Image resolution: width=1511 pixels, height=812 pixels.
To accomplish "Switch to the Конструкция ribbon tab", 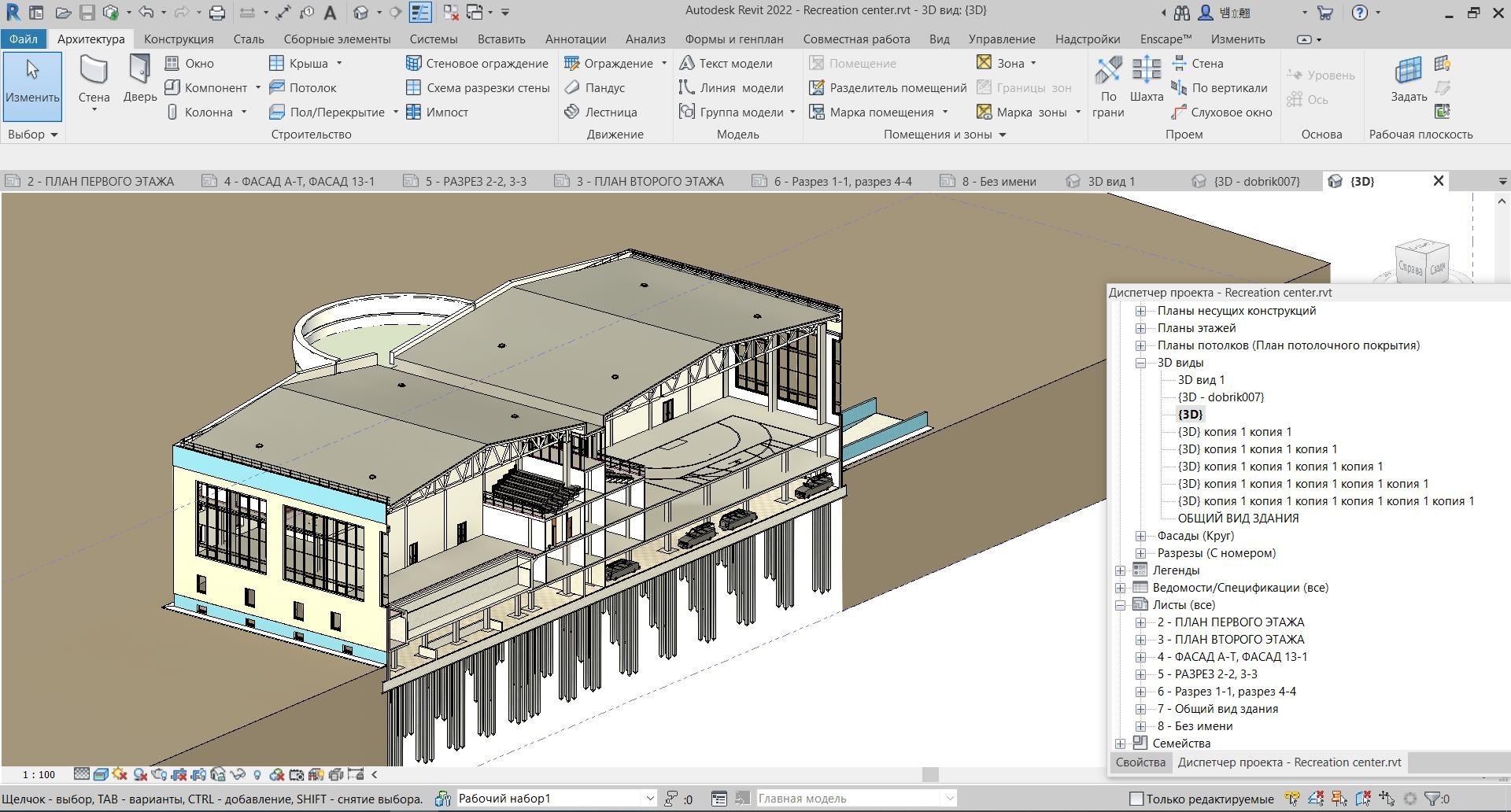I will 179,39.
